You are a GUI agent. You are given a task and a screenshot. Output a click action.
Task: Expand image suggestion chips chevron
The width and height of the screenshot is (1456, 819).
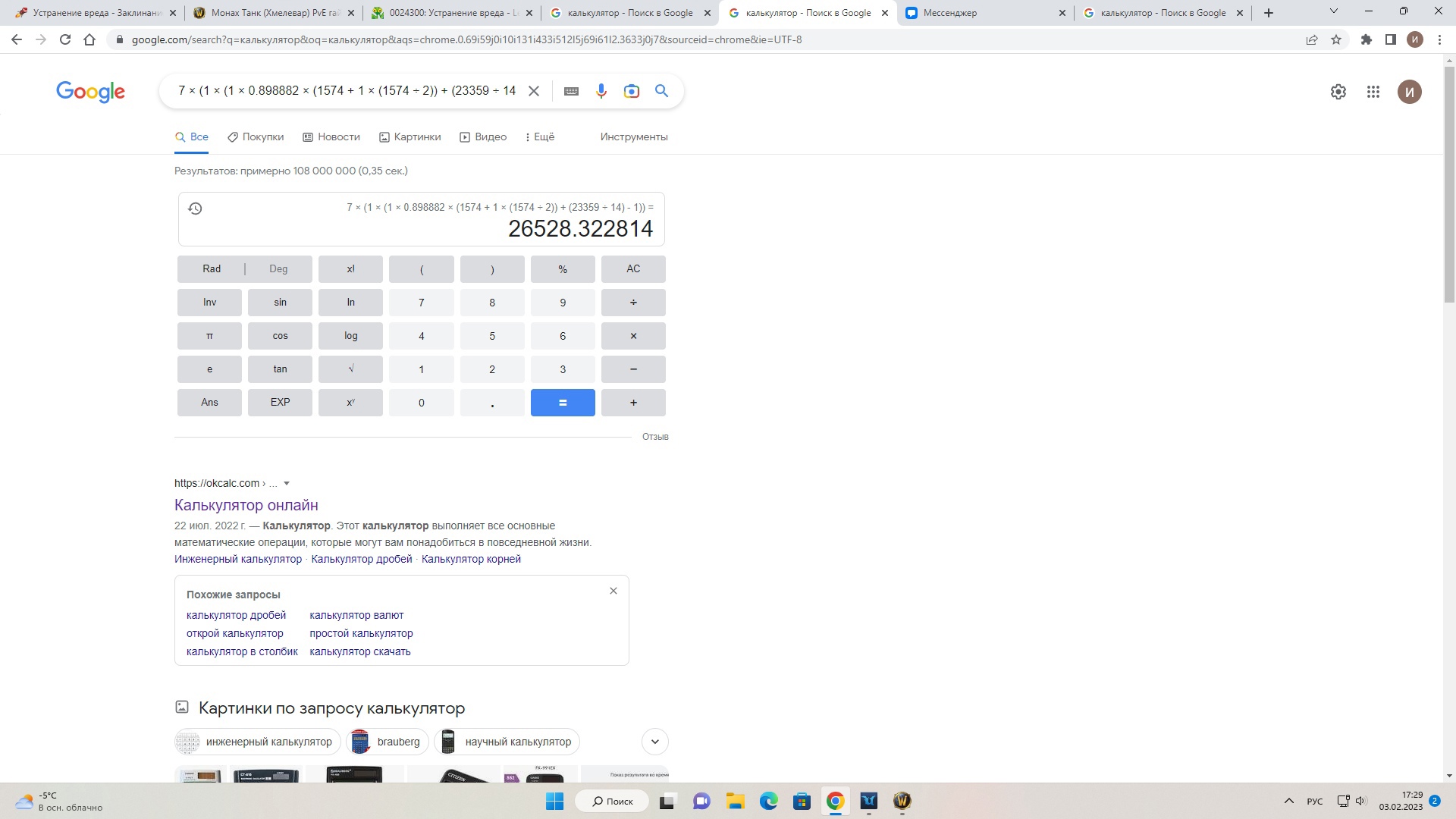[x=654, y=742]
